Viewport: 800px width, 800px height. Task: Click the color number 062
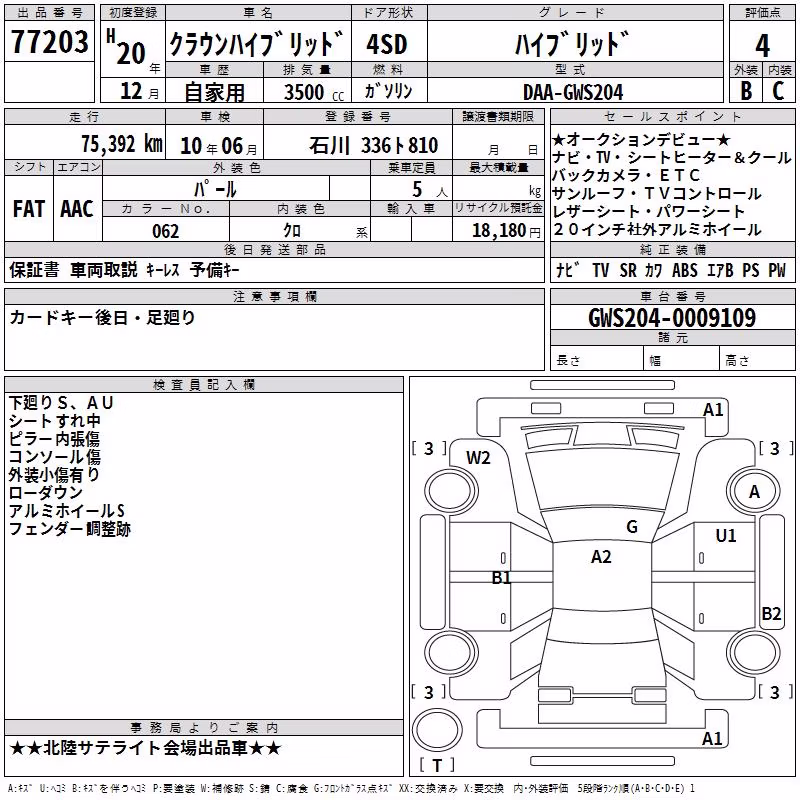click(x=166, y=231)
